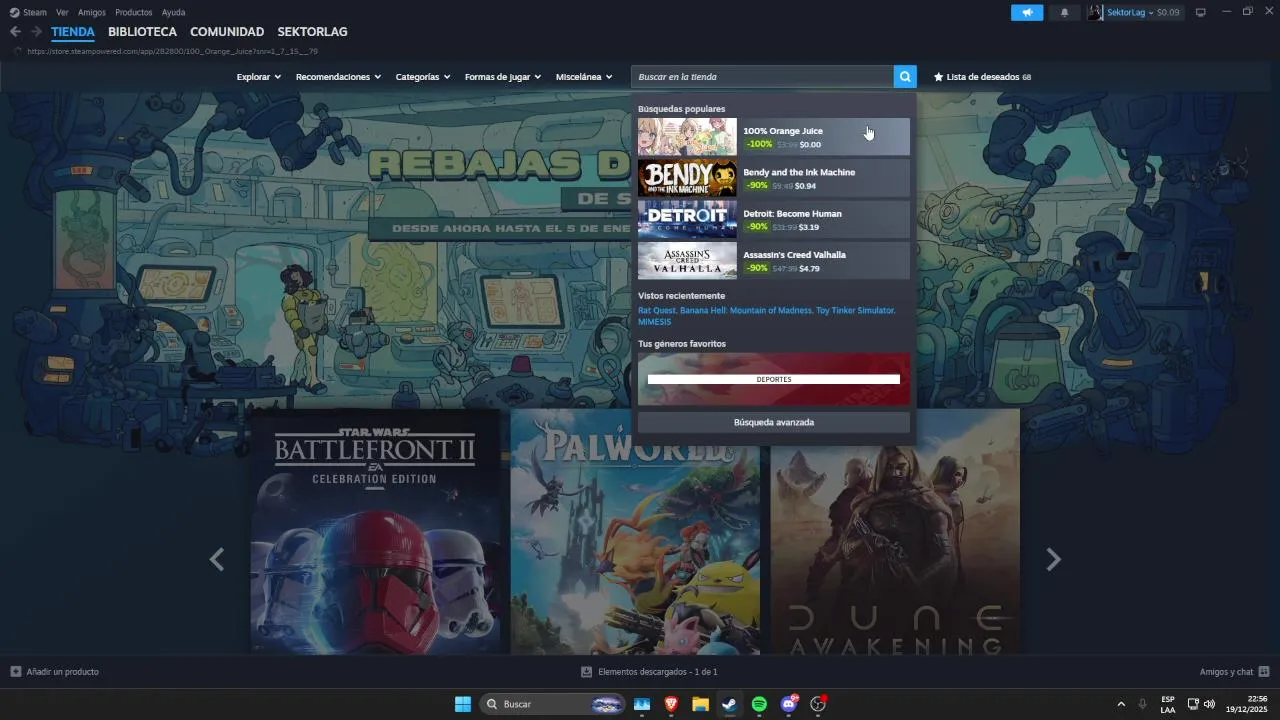The image size is (1280, 720).
Task: Select Detroit: Become Human result
Action: [774, 219]
